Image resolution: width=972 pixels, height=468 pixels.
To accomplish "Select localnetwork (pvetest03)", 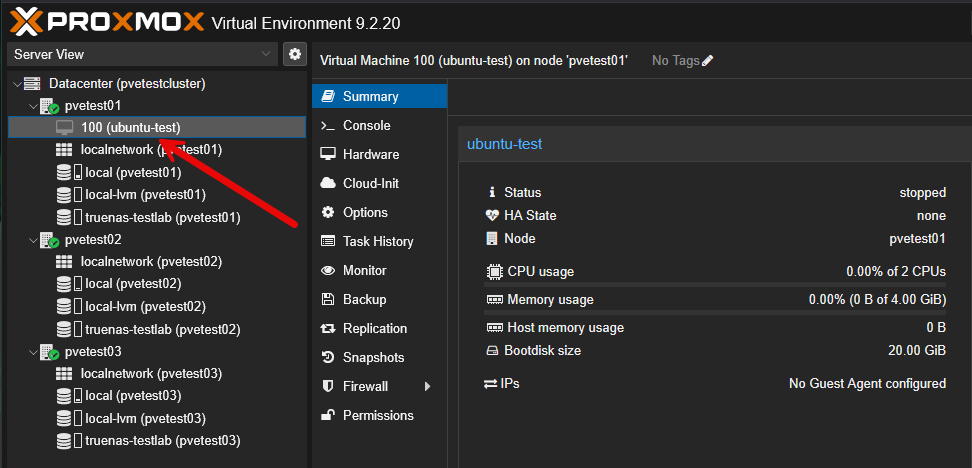I will click(x=151, y=374).
